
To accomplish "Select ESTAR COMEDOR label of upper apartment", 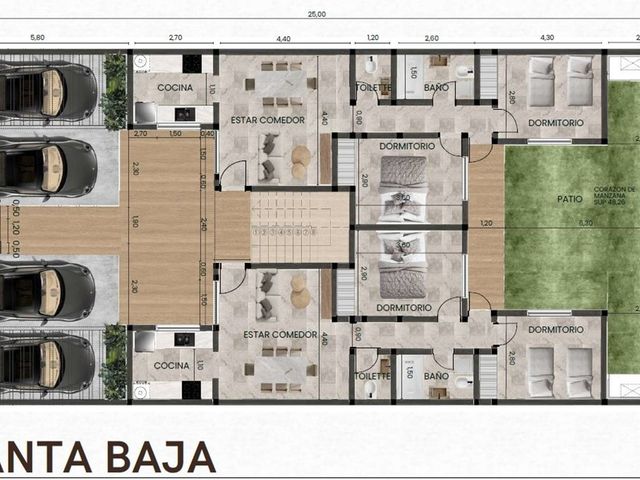I will tap(268, 120).
